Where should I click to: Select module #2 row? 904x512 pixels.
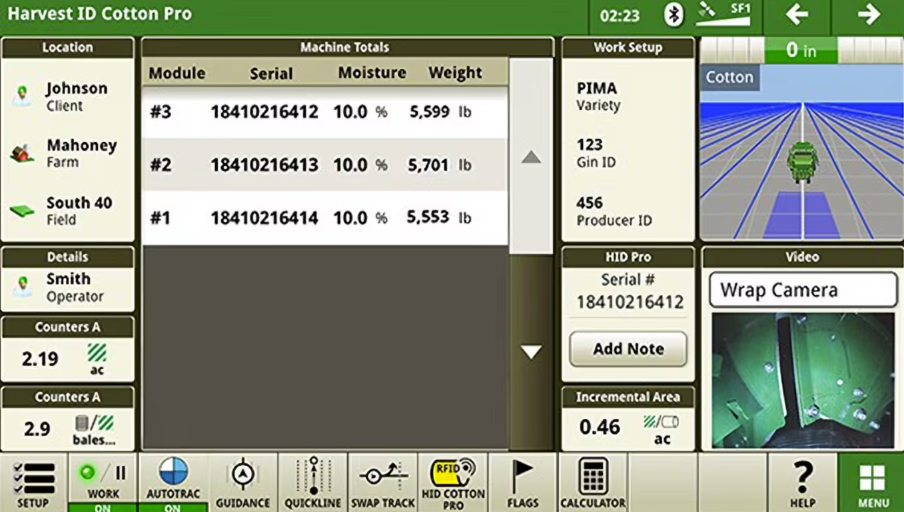coord(325,165)
